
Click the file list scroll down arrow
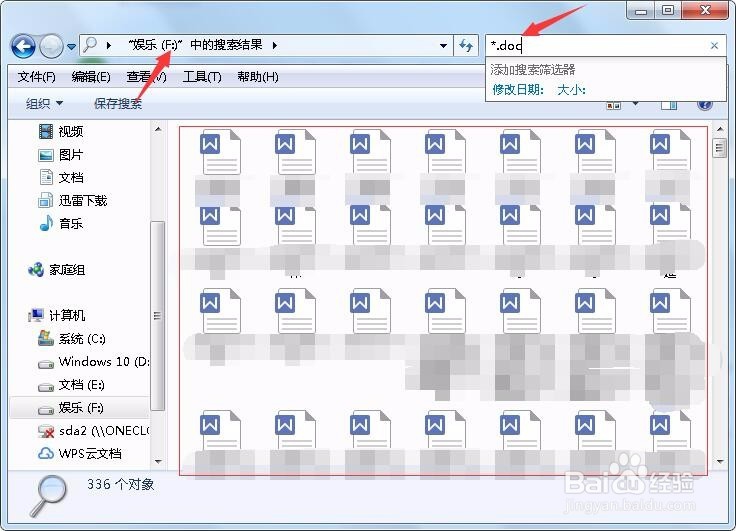[x=720, y=462]
